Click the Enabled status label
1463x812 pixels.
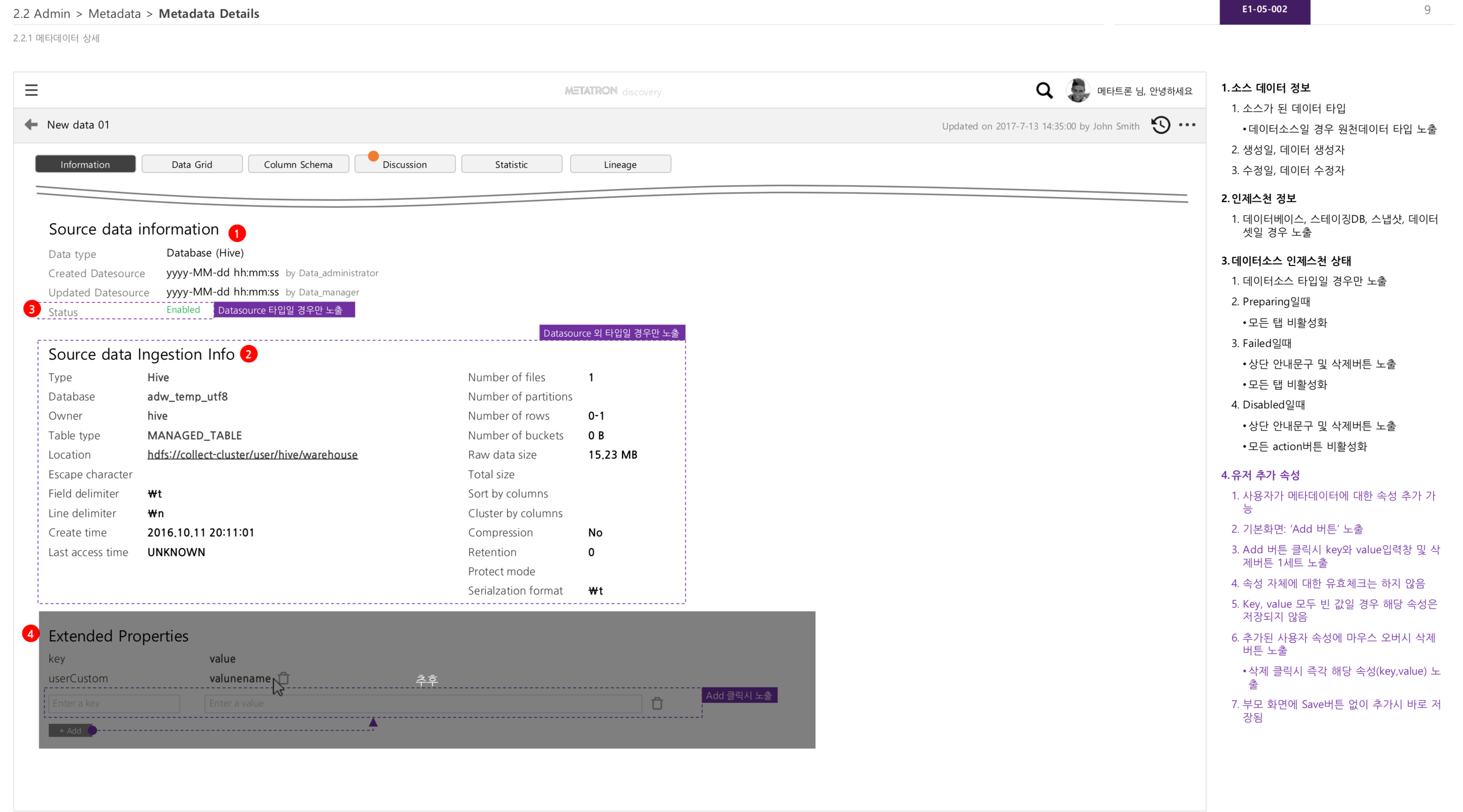(x=183, y=309)
